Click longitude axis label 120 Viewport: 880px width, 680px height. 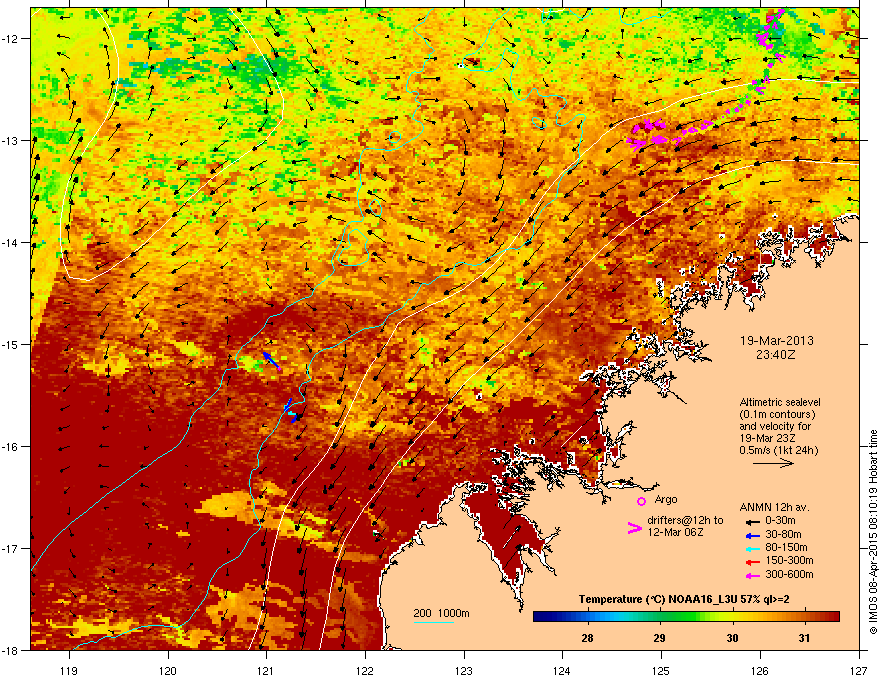[x=168, y=671]
